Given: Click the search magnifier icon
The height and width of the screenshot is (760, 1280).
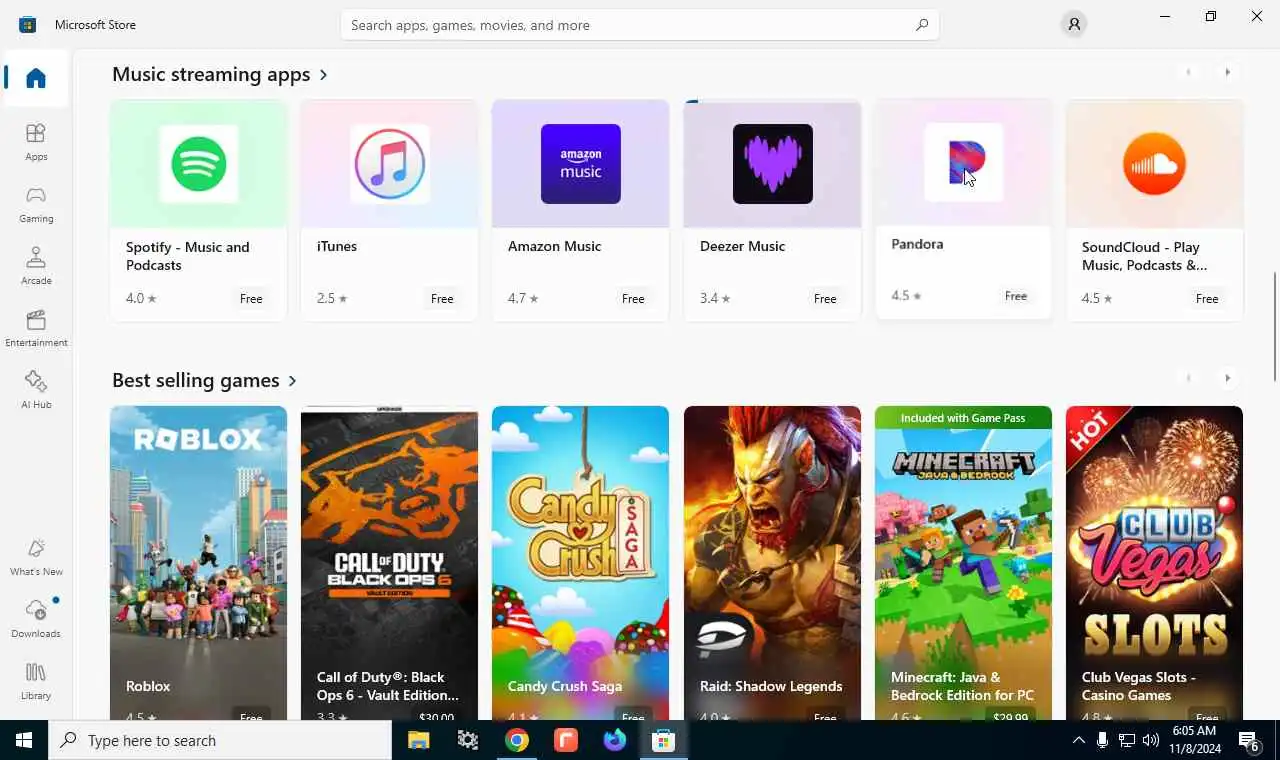Looking at the screenshot, I should click(922, 25).
